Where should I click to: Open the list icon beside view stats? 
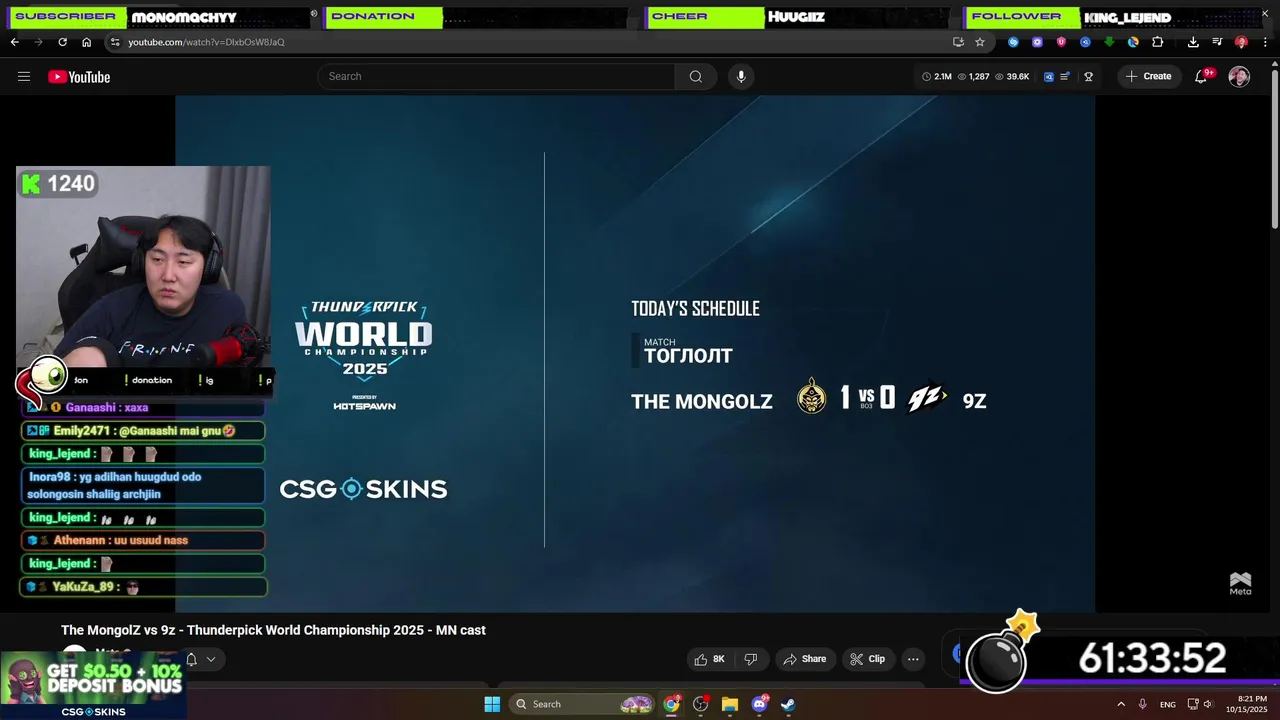click(1065, 76)
